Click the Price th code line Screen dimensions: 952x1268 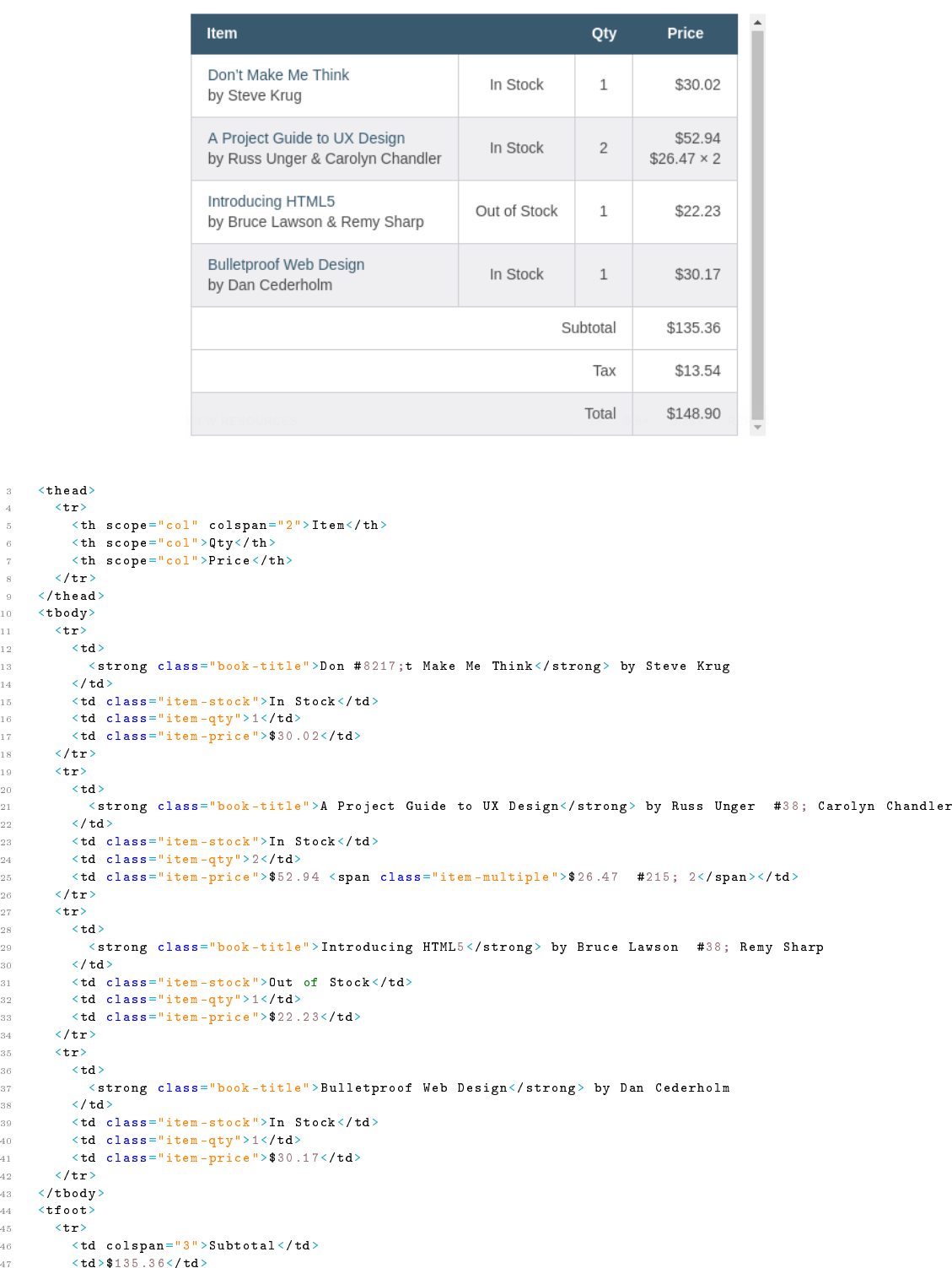click(x=182, y=561)
